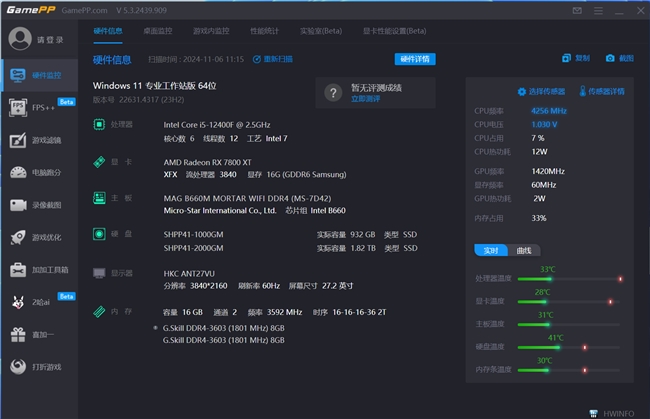Open the 硬件监控 sidebar item
This screenshot has height=419, width=650.
[39, 75]
